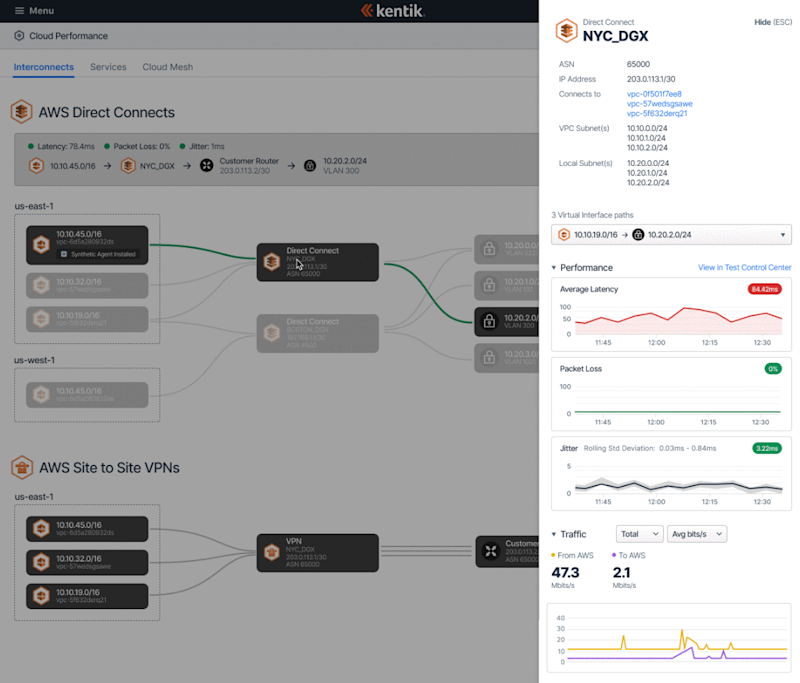Click the Synthetic Agent Installed badge icon
This screenshot has width=800, height=683.
[x=64, y=254]
